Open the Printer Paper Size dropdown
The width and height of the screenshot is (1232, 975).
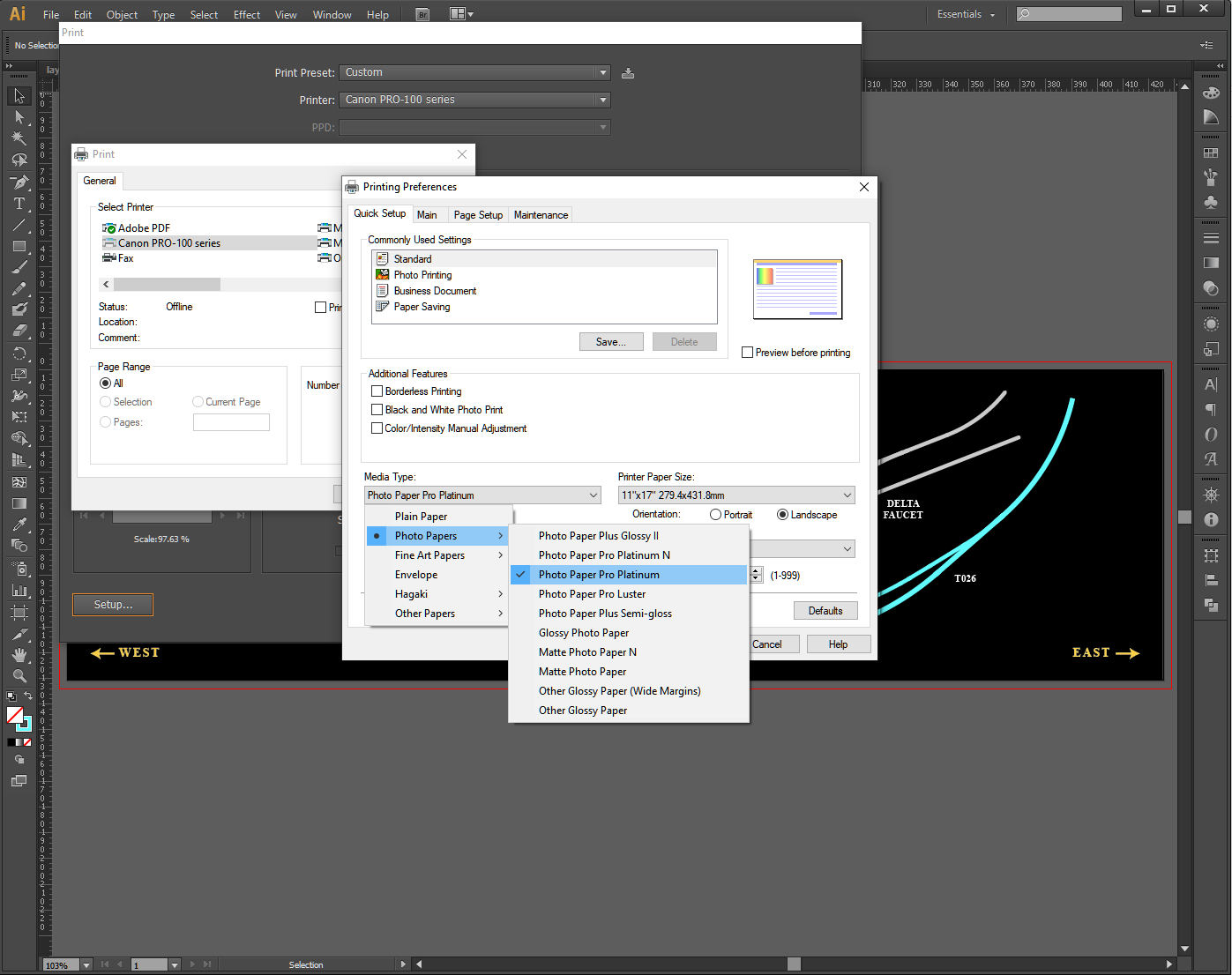pyautogui.click(x=736, y=495)
